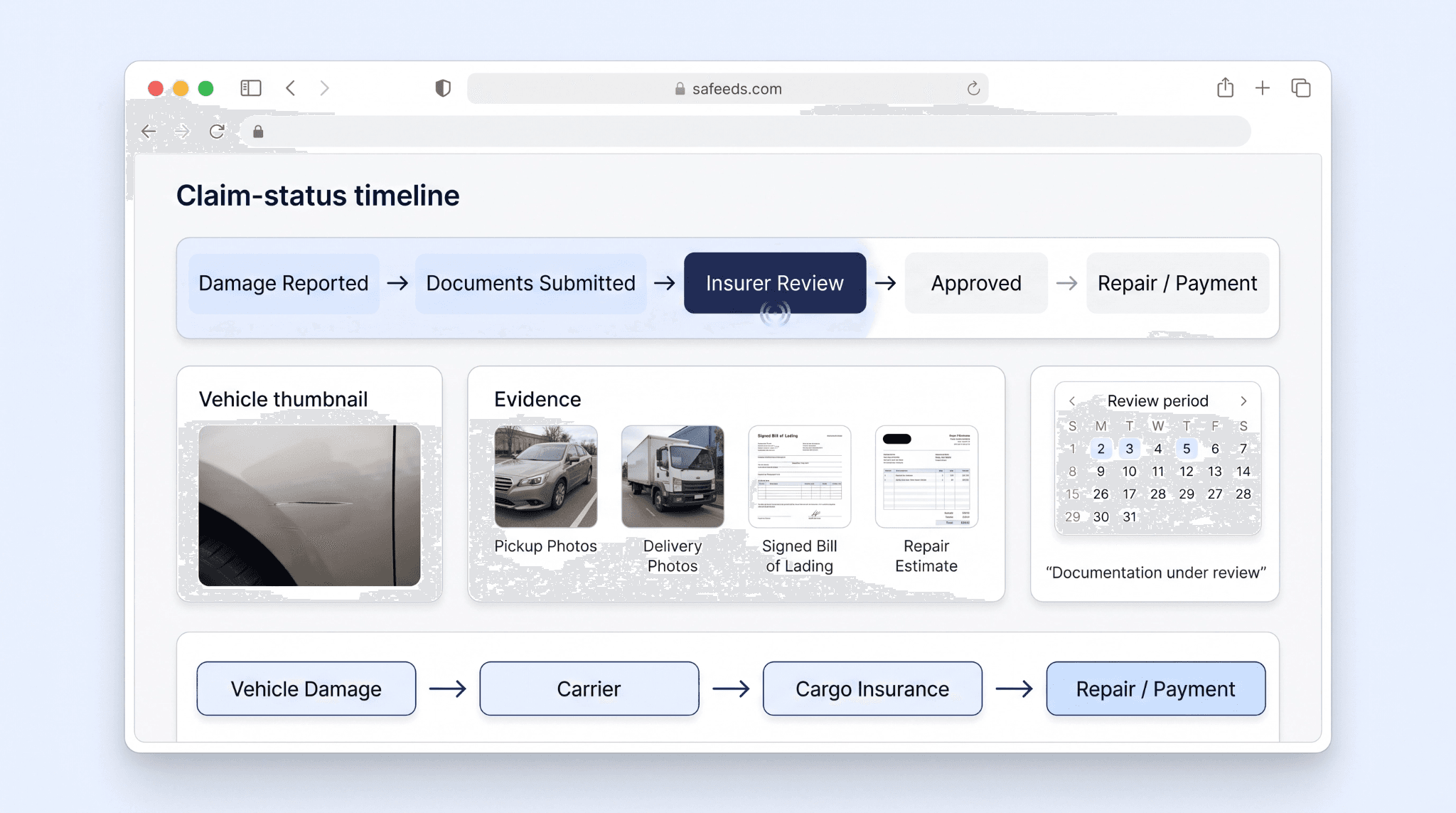The image size is (1456, 813).
Task: Open the privacy shield icon
Action: [443, 88]
